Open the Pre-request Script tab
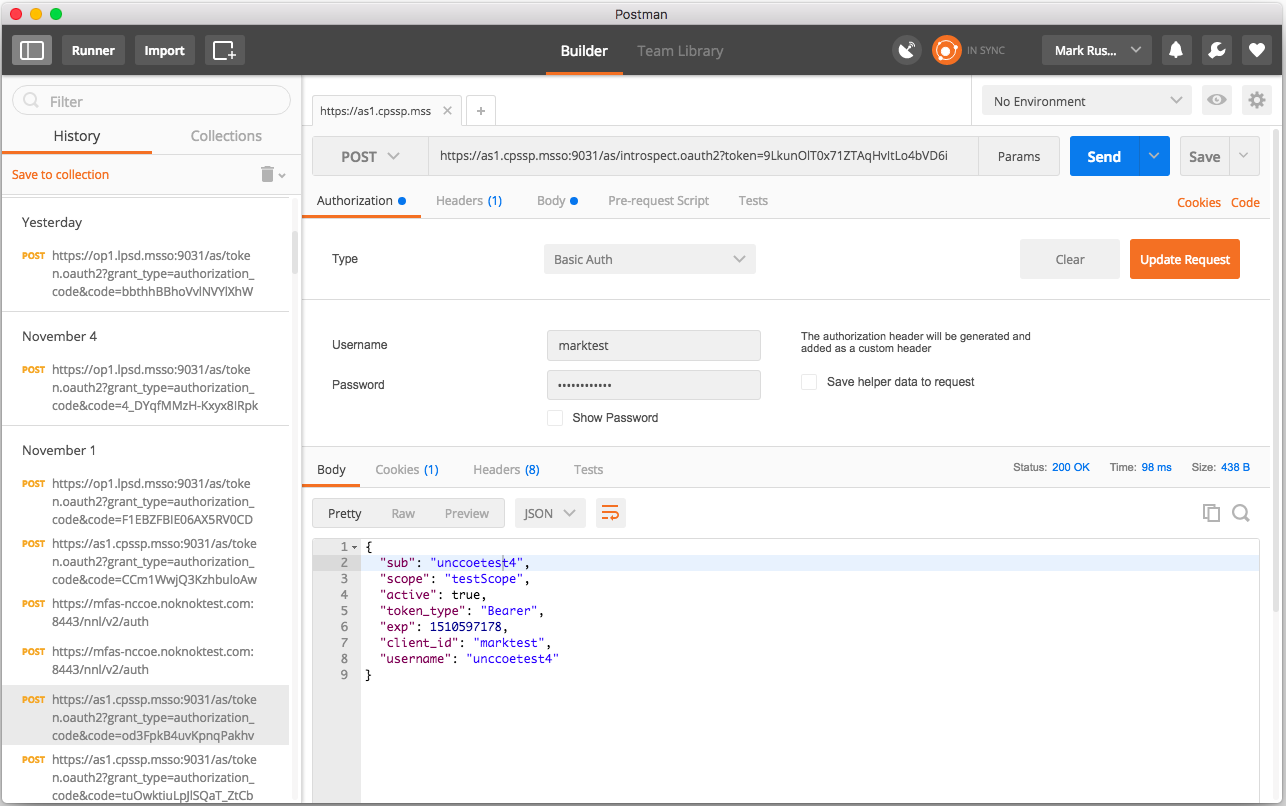1286x806 pixels. 658,201
